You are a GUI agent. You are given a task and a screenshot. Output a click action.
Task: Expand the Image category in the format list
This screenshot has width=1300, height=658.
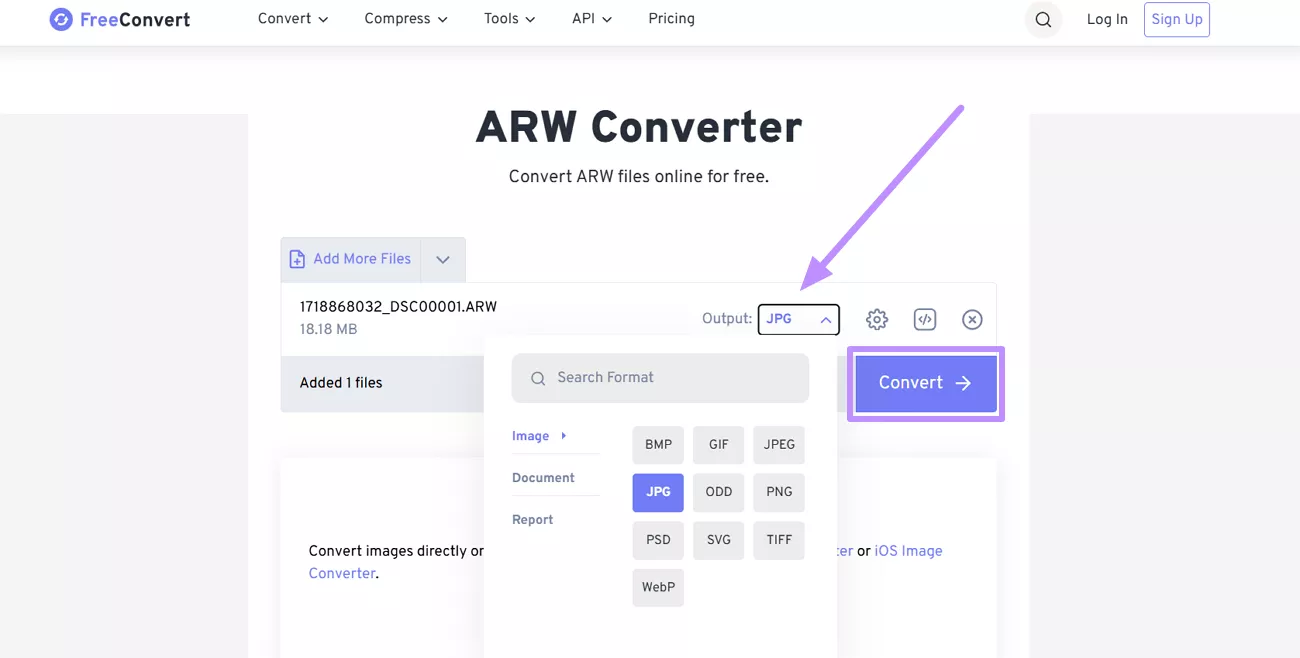[529, 436]
